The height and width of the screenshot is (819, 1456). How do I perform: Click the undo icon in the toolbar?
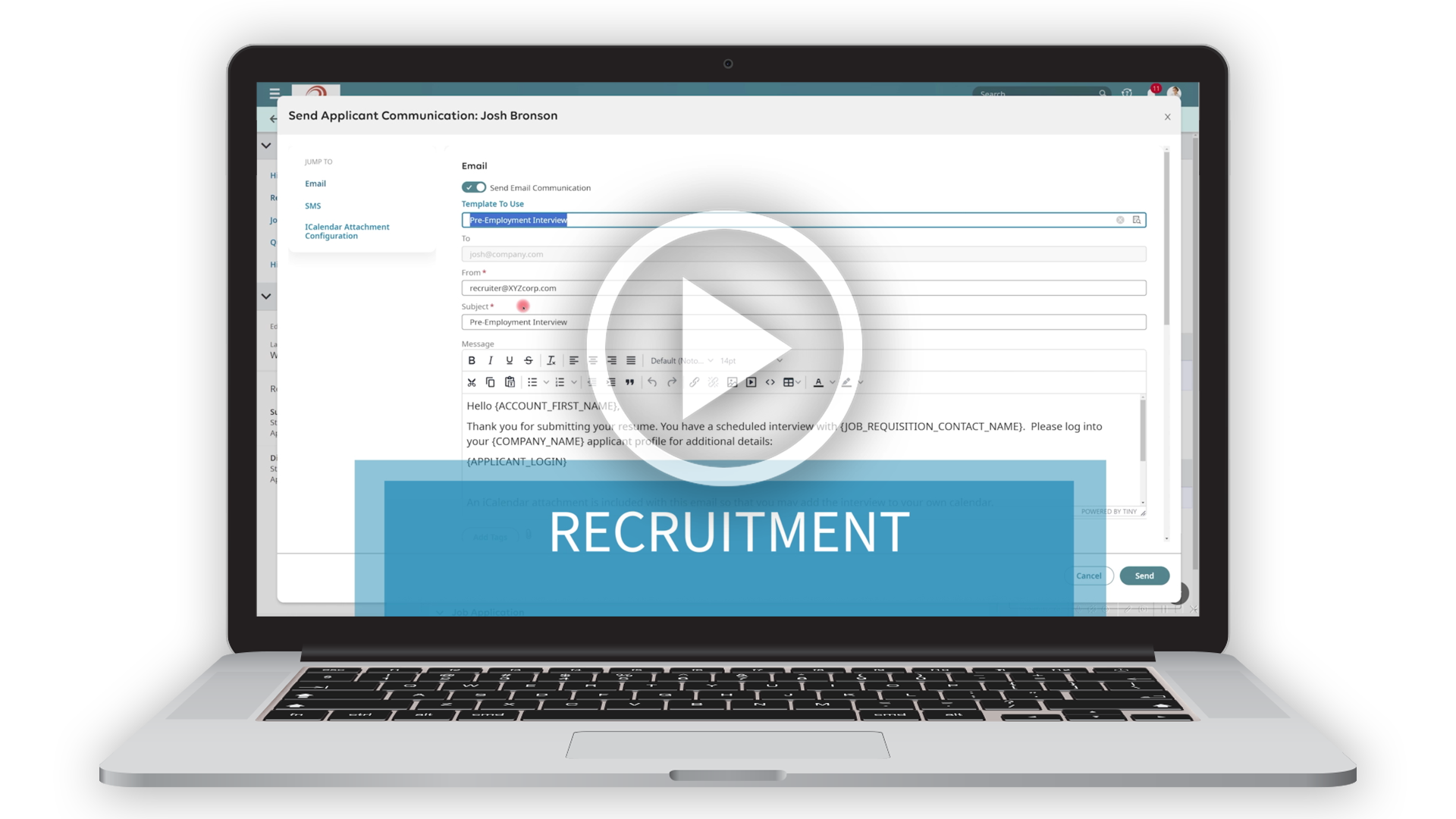pos(651,382)
